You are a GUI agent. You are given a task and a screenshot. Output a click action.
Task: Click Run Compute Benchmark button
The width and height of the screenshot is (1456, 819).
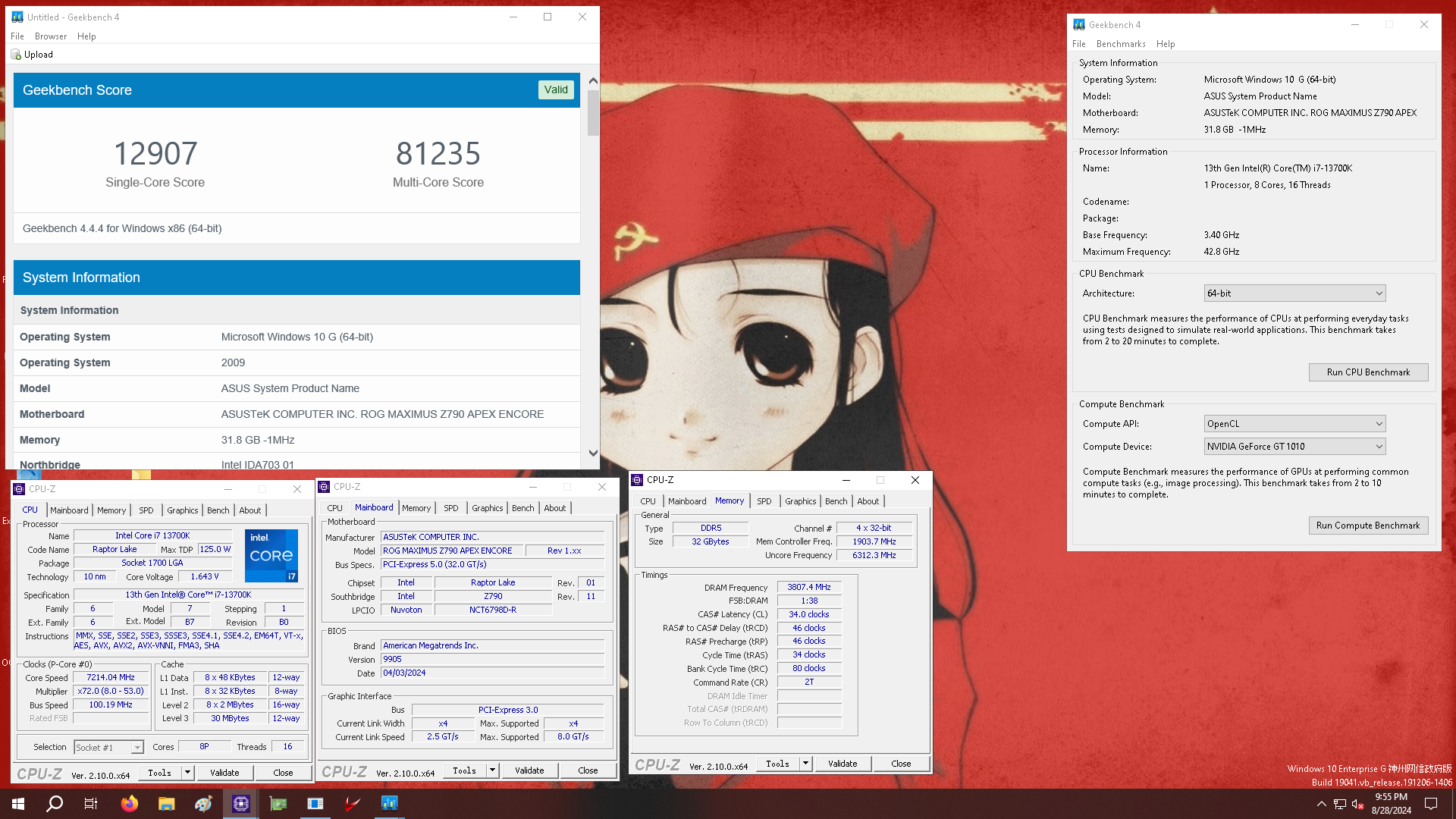point(1368,526)
